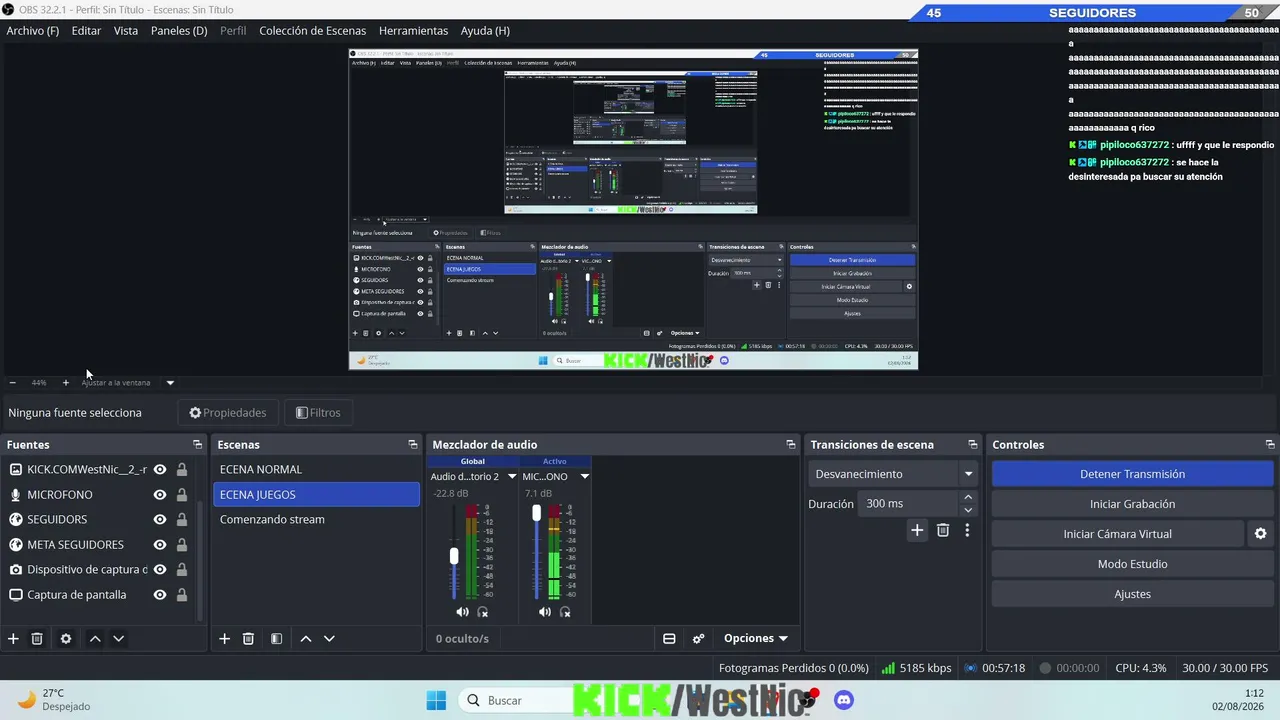Viewport: 1280px width, 720px height.
Task: Move source down in Fuentes toolbar
Action: coord(118,639)
